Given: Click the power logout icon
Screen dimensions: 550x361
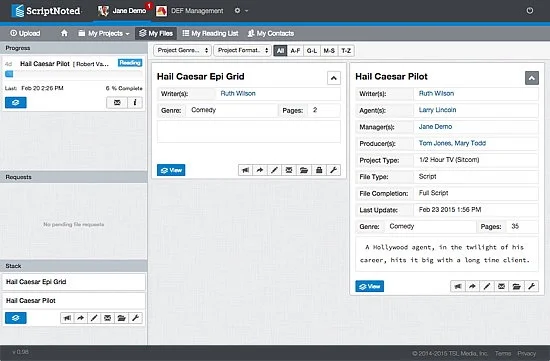Looking at the screenshot, I should 530,11.
